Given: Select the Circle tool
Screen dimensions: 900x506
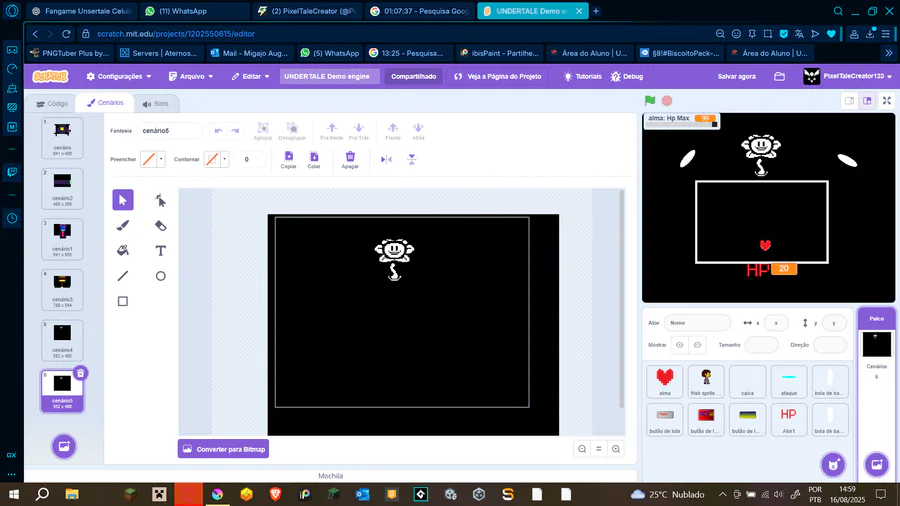Looking at the screenshot, I should tap(160, 276).
